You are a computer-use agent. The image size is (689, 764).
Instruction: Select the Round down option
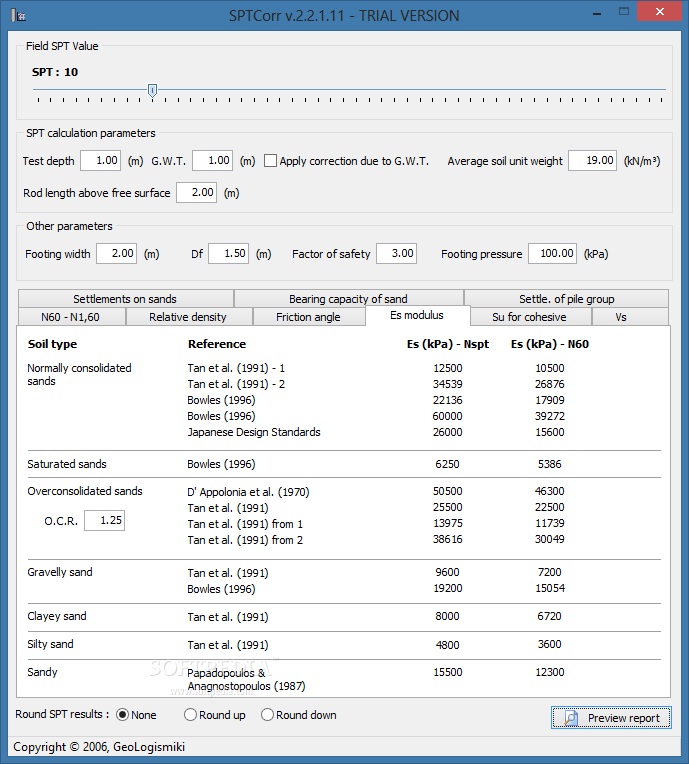[x=268, y=715]
